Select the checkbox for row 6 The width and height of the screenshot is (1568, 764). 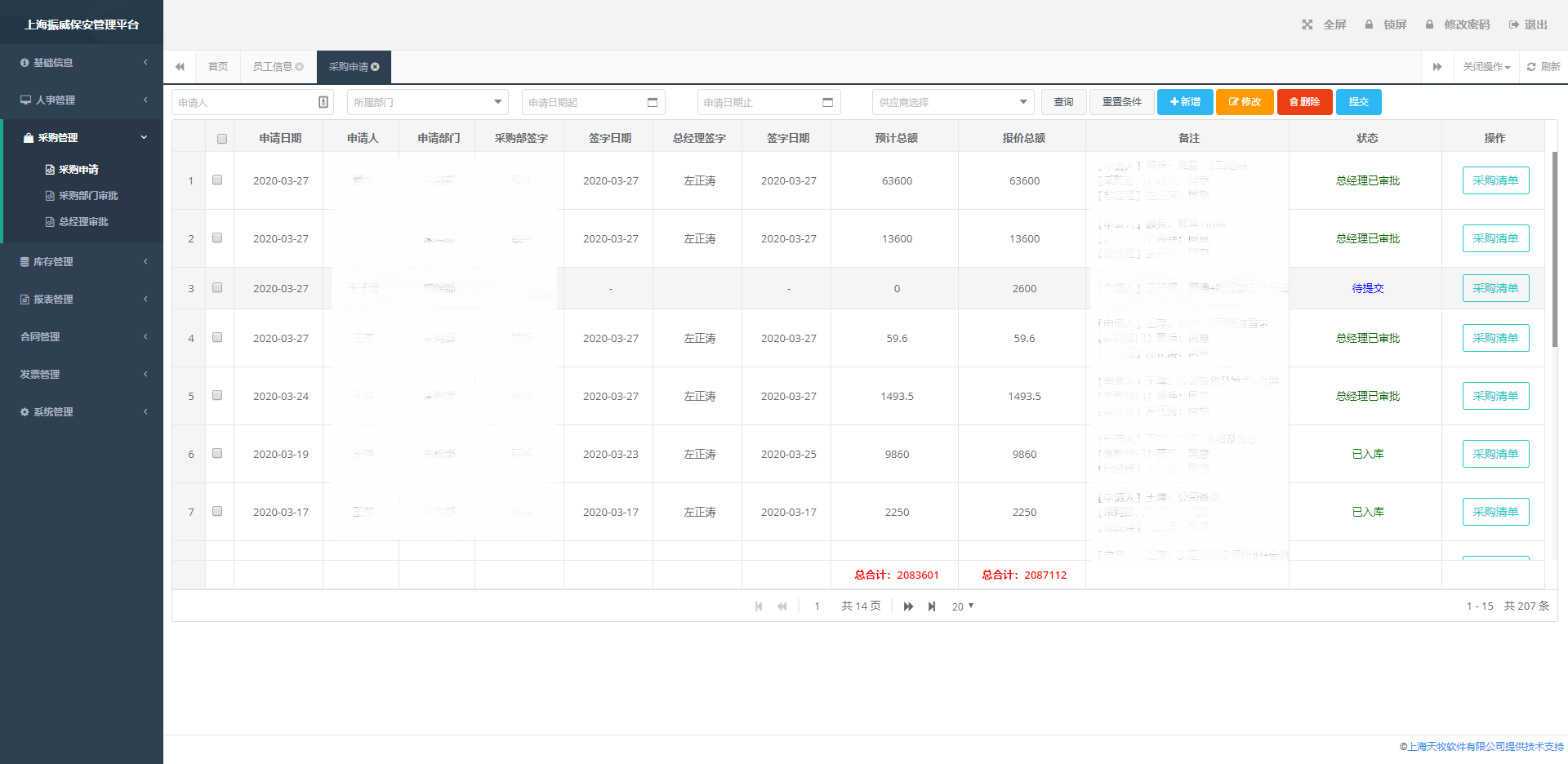217,453
